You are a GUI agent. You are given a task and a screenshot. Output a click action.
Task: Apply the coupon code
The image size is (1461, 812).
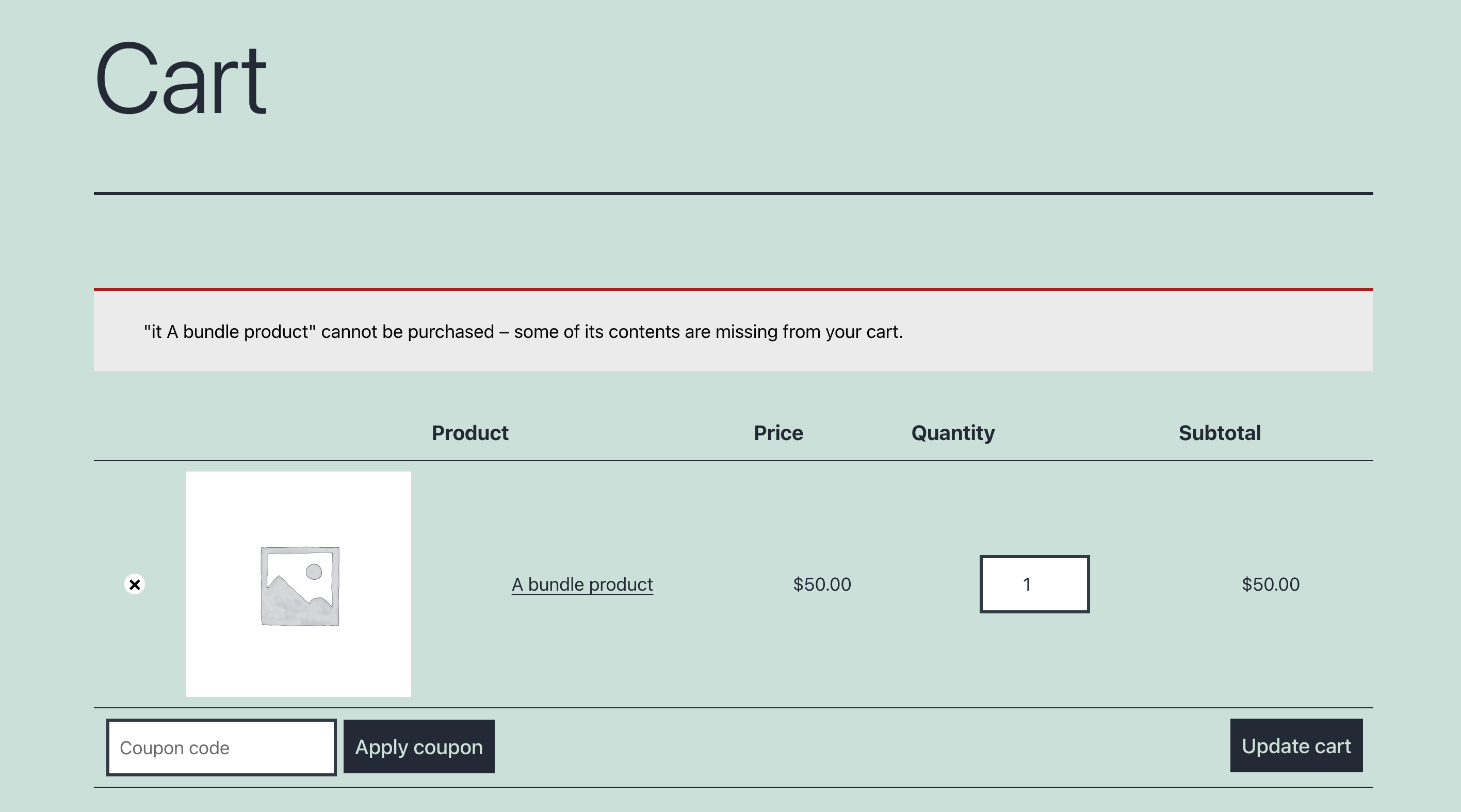419,747
